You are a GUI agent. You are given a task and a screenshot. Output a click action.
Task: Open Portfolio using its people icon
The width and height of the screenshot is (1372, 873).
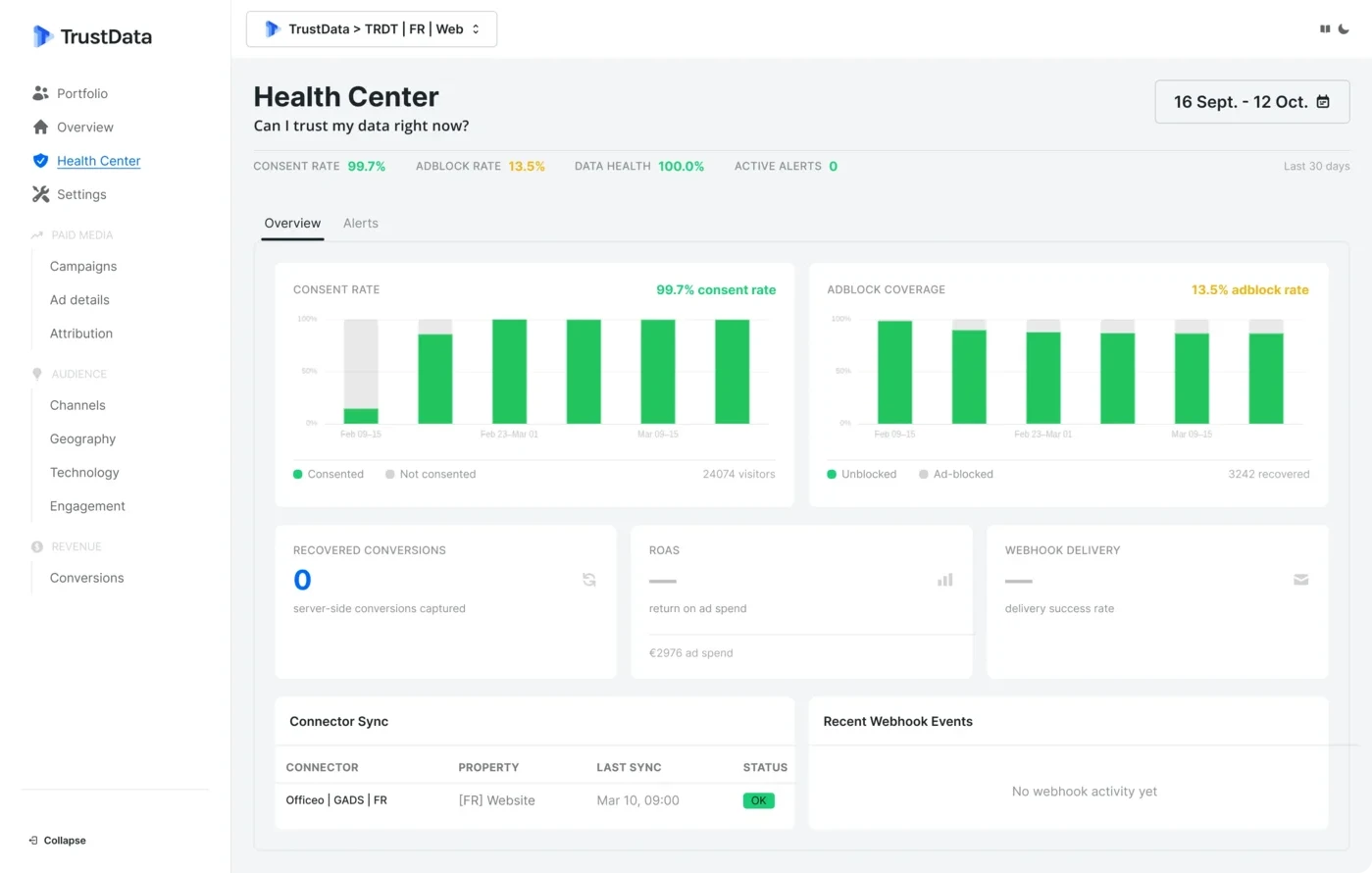point(39,93)
